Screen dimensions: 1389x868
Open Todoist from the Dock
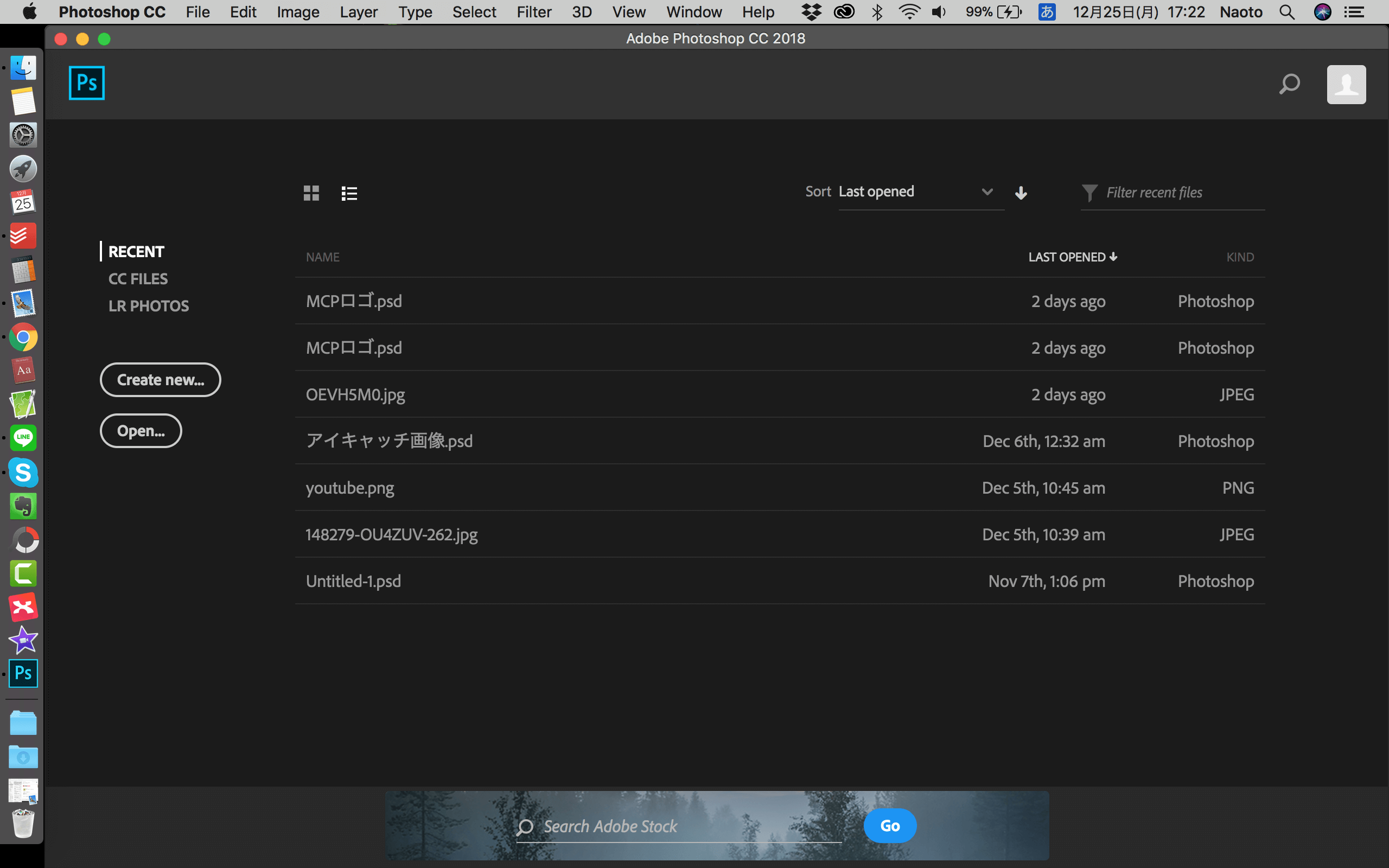[x=23, y=236]
